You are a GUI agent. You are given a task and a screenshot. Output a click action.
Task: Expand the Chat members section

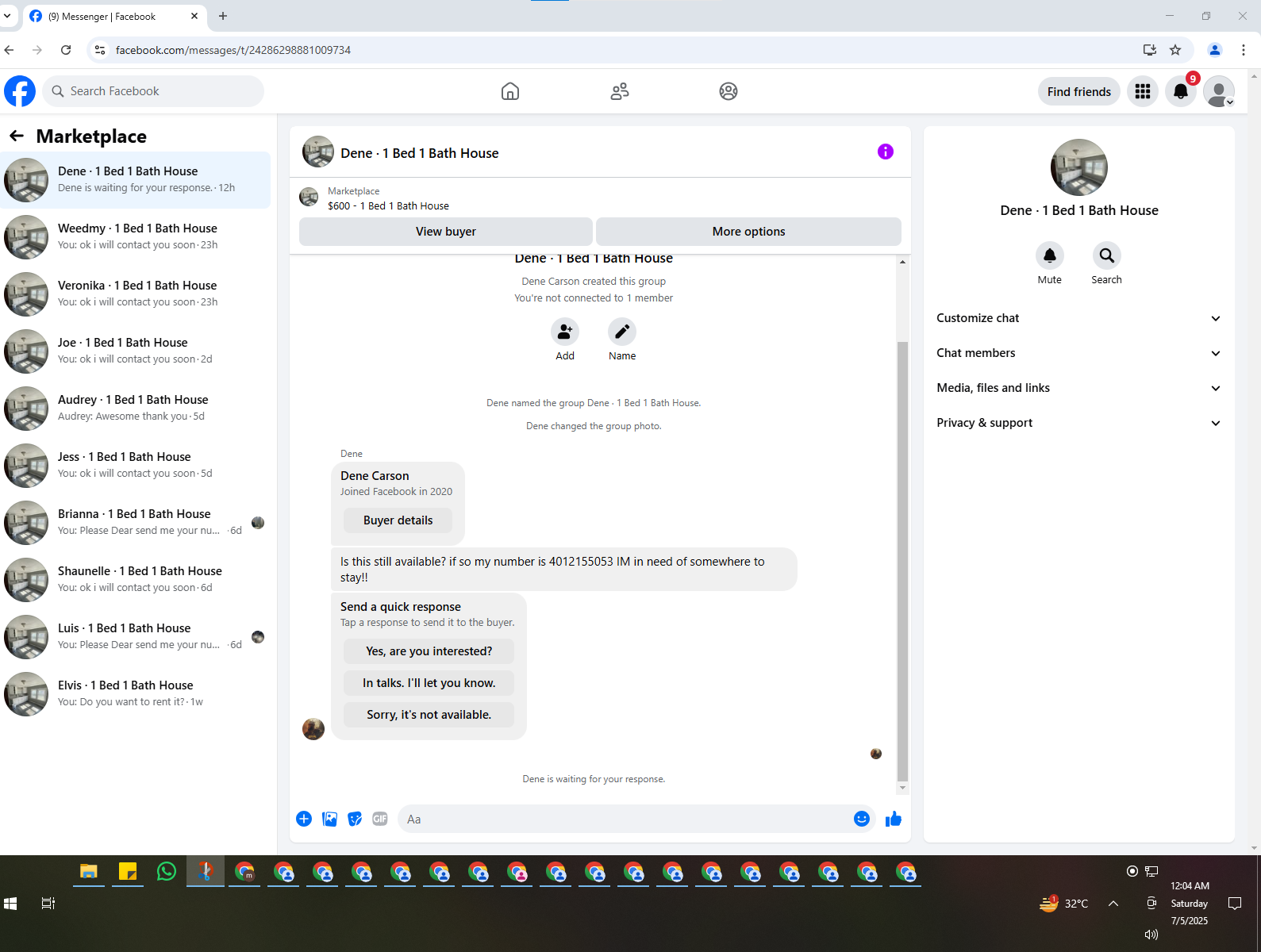(x=1079, y=353)
